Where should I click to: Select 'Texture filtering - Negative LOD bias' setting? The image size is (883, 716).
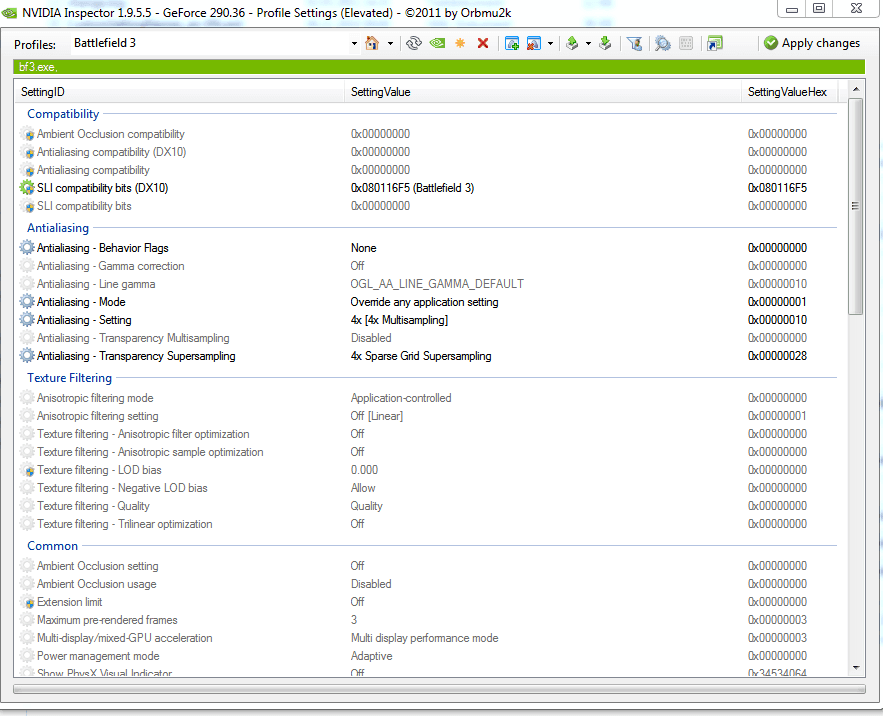[x=122, y=488]
